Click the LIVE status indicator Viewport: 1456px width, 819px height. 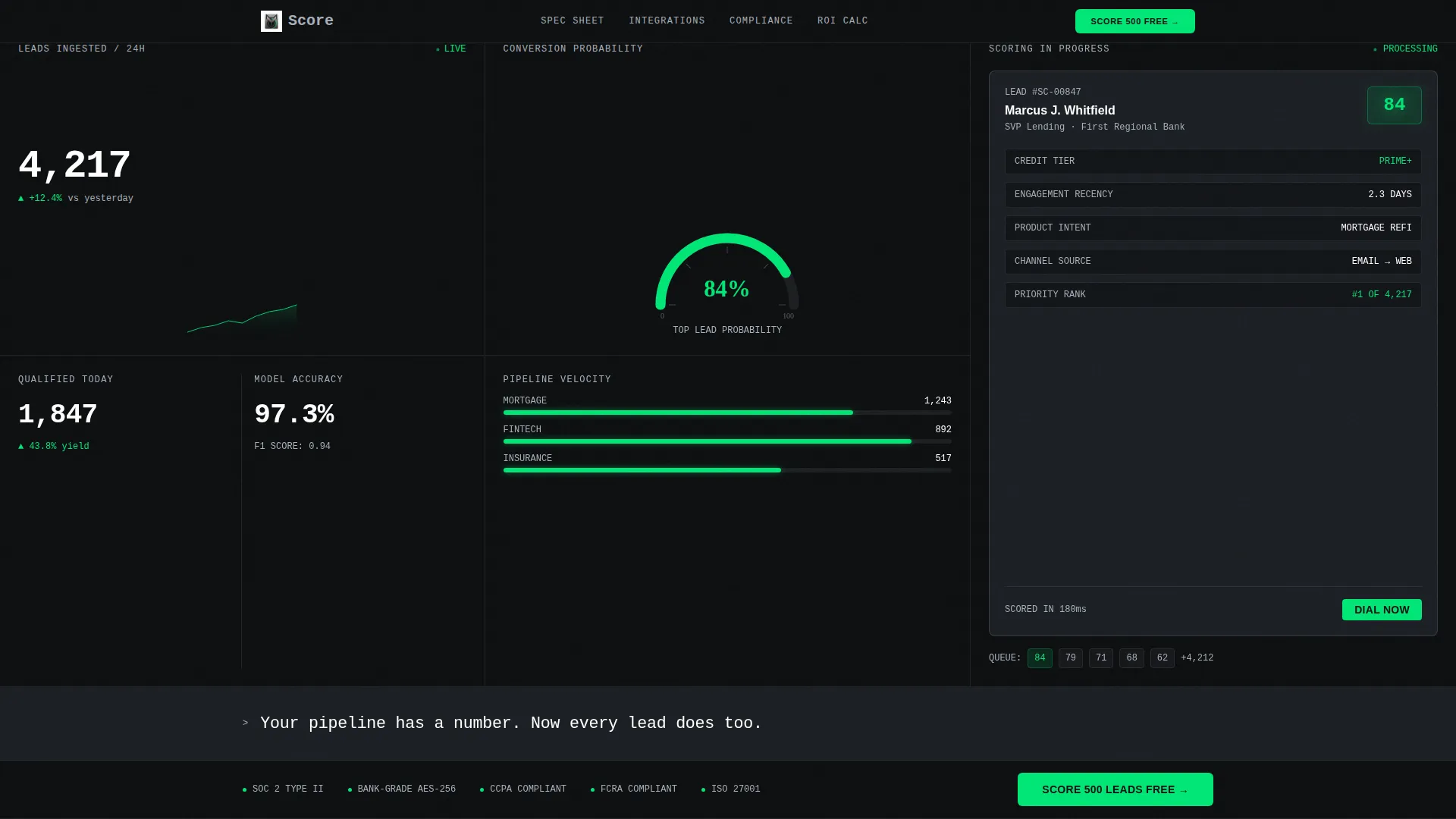(x=451, y=49)
